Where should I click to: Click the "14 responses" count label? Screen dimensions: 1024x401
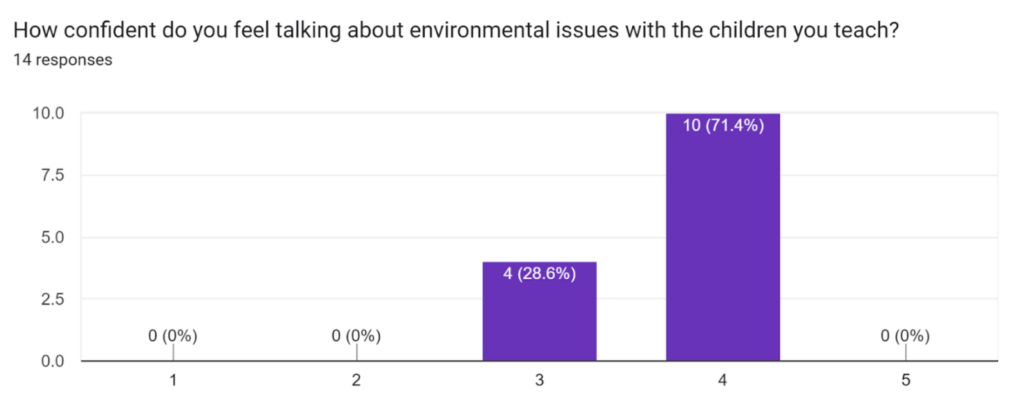point(62,60)
